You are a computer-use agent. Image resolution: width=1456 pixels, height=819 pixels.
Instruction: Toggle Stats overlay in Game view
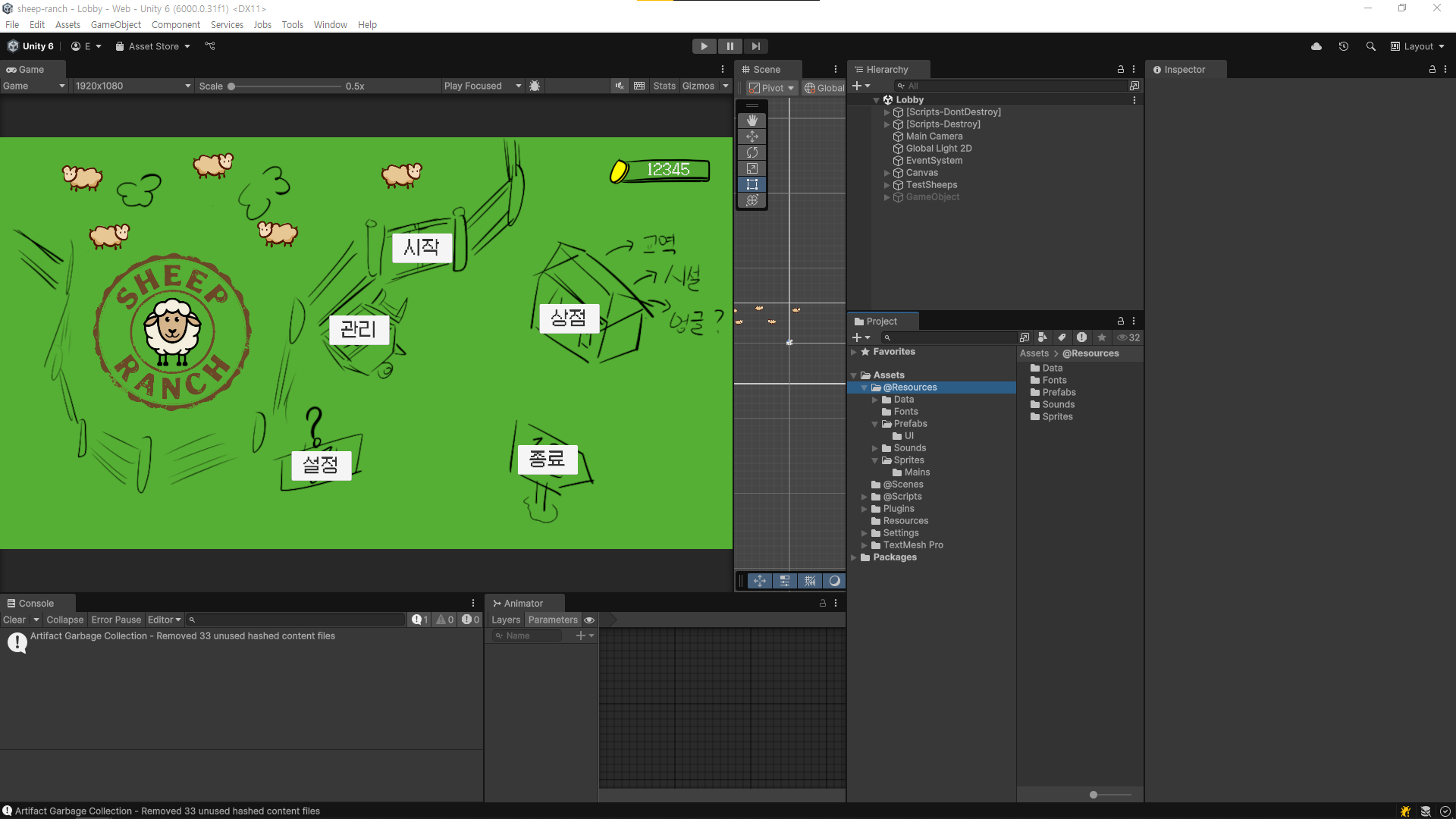coord(664,86)
